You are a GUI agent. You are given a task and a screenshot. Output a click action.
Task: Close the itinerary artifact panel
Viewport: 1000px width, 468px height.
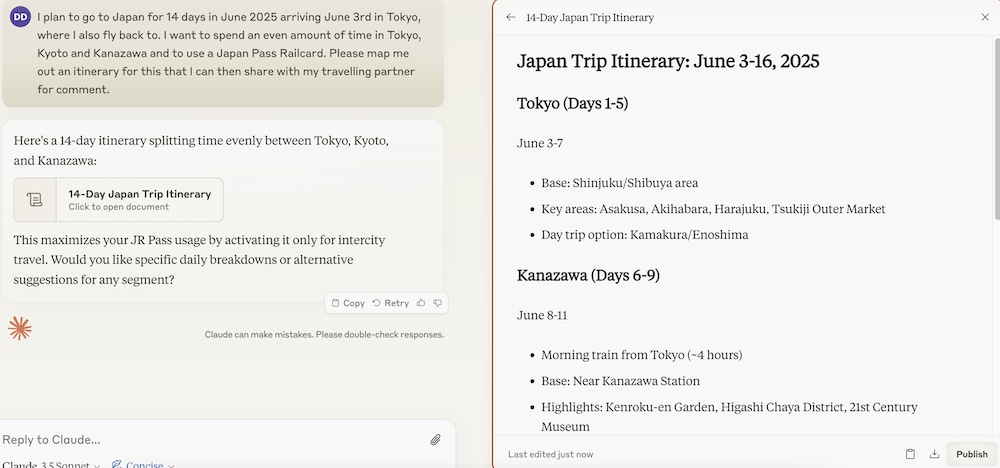pos(985,17)
